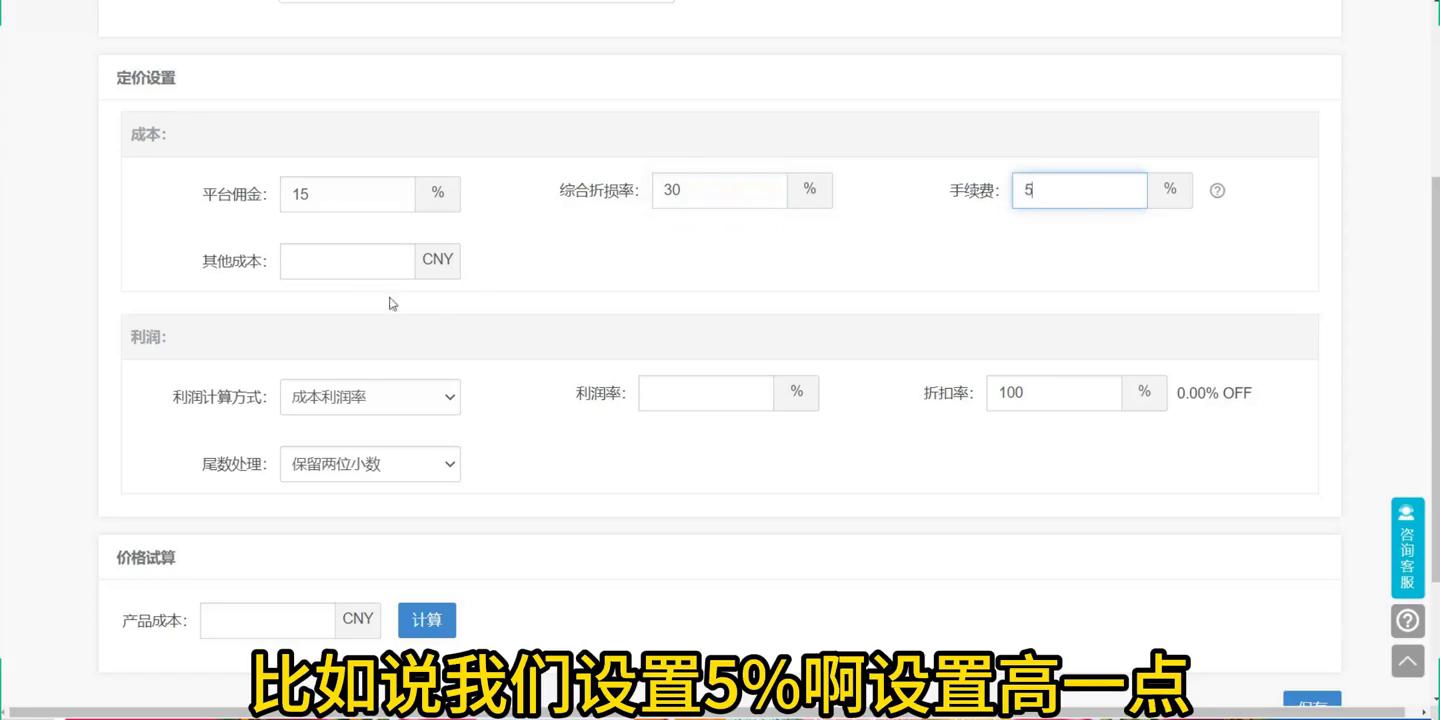
Task: Click the 定价设置 section header
Action: click(146, 77)
